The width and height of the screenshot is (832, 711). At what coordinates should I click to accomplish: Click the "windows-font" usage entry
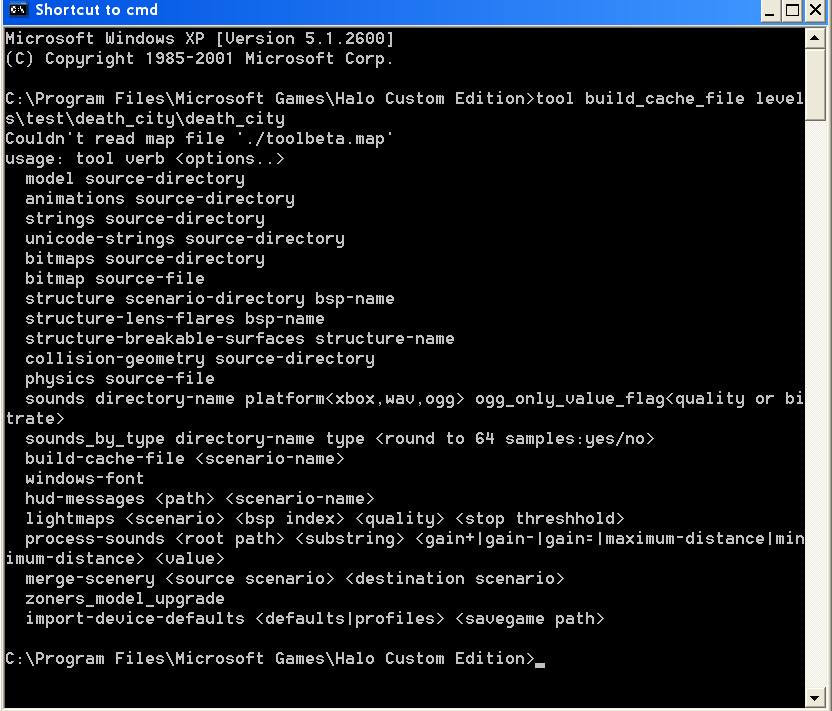85,479
